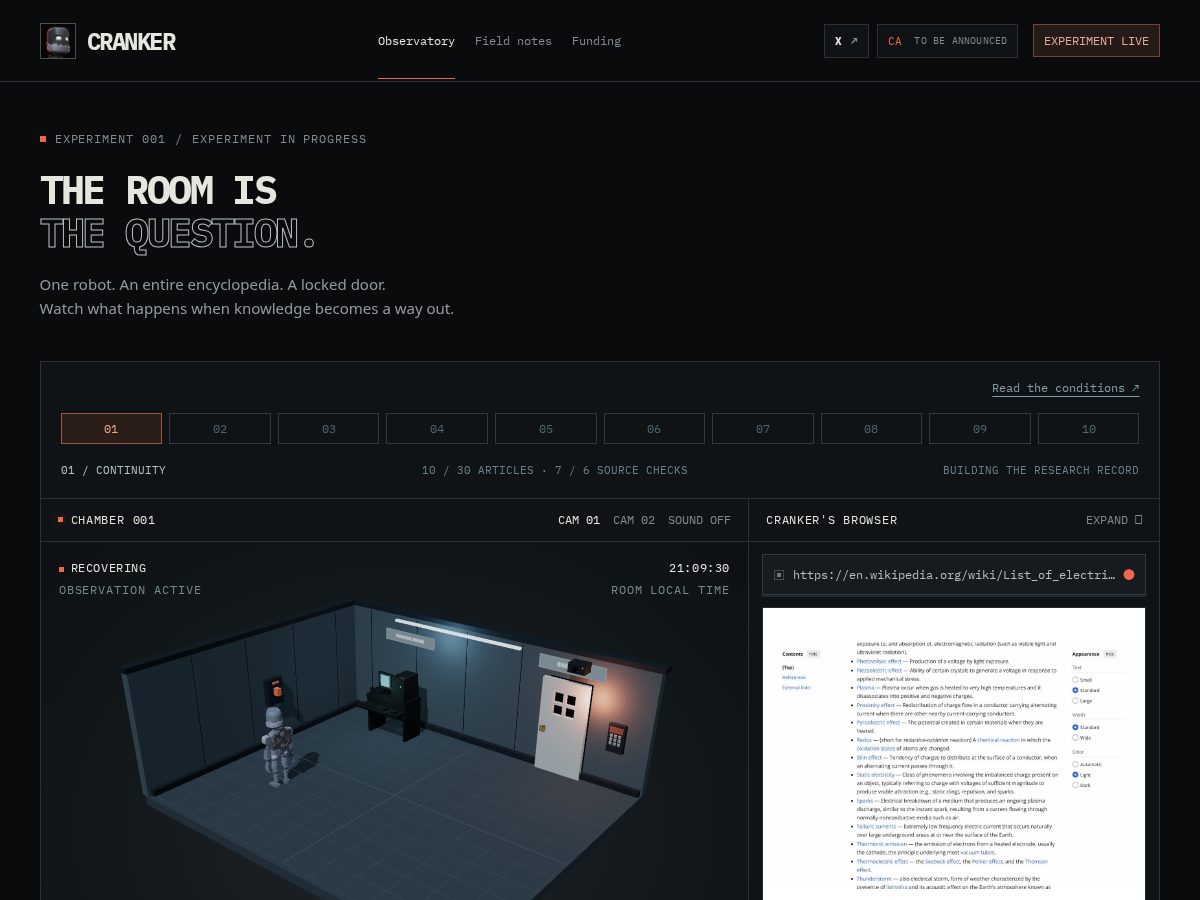The image size is (1200, 900).
Task: Open the Redox article link
Action: point(864,740)
